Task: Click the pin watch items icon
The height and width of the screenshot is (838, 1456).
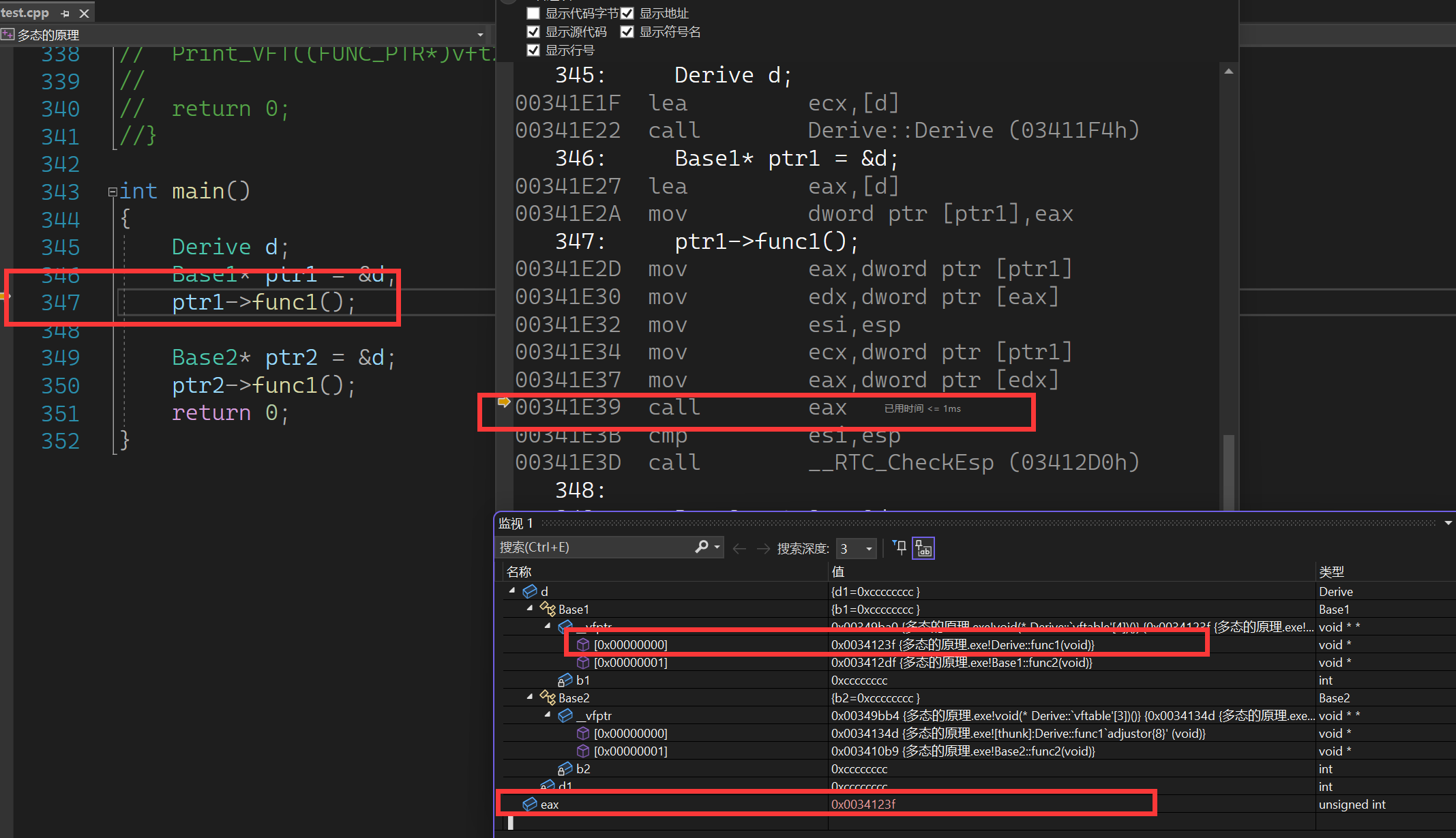Action: tap(900, 548)
